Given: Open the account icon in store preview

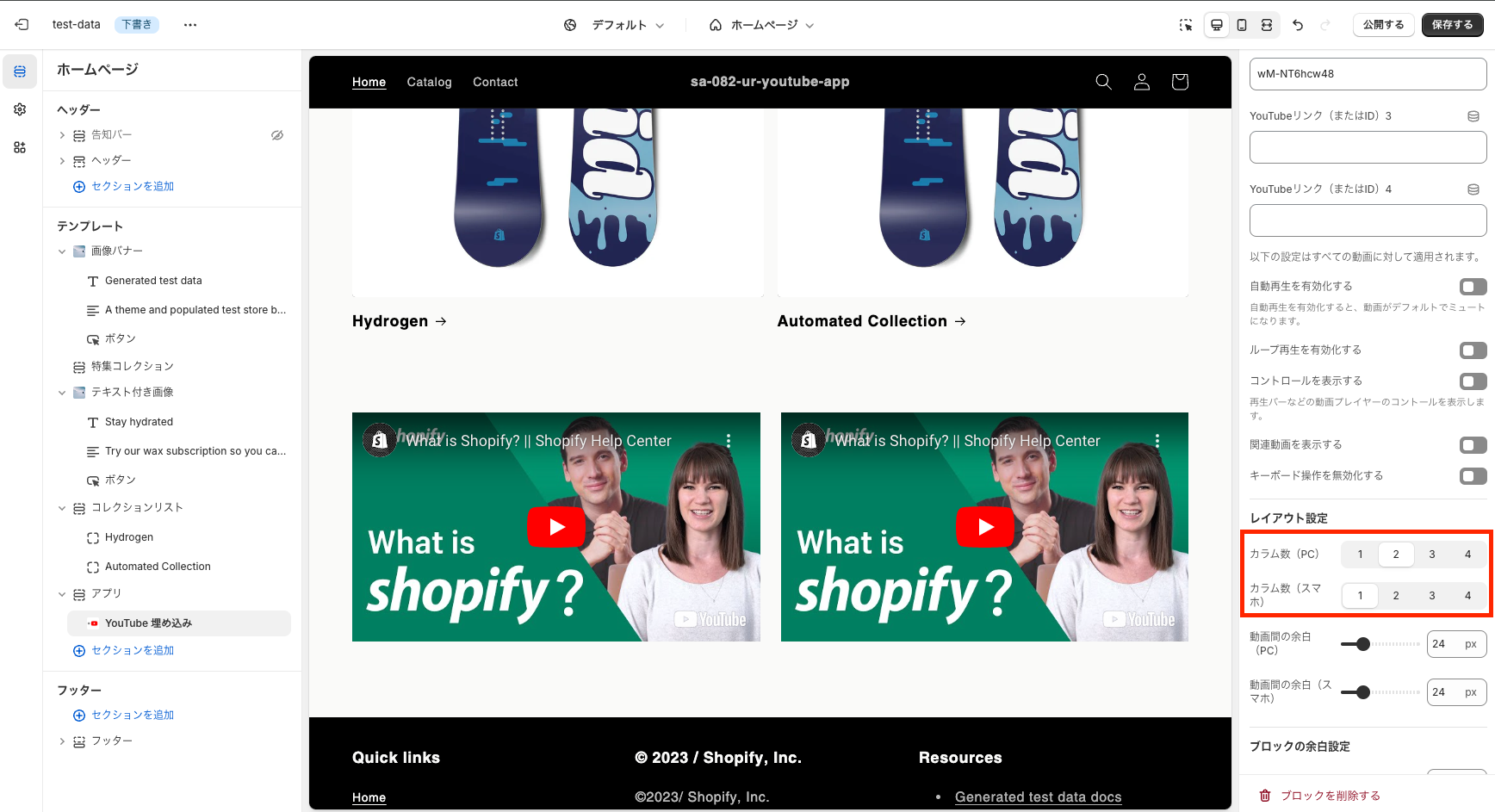Looking at the screenshot, I should (1142, 82).
